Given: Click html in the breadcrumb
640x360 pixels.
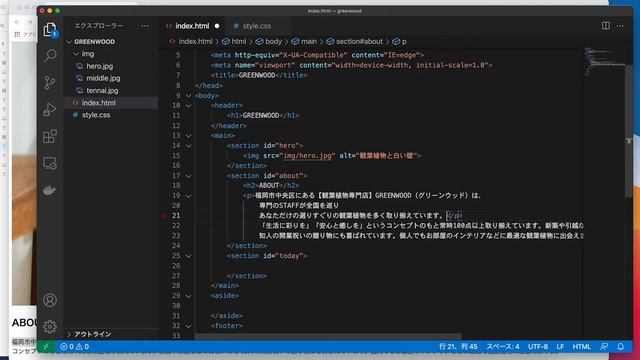Looking at the screenshot, I should point(234,41).
